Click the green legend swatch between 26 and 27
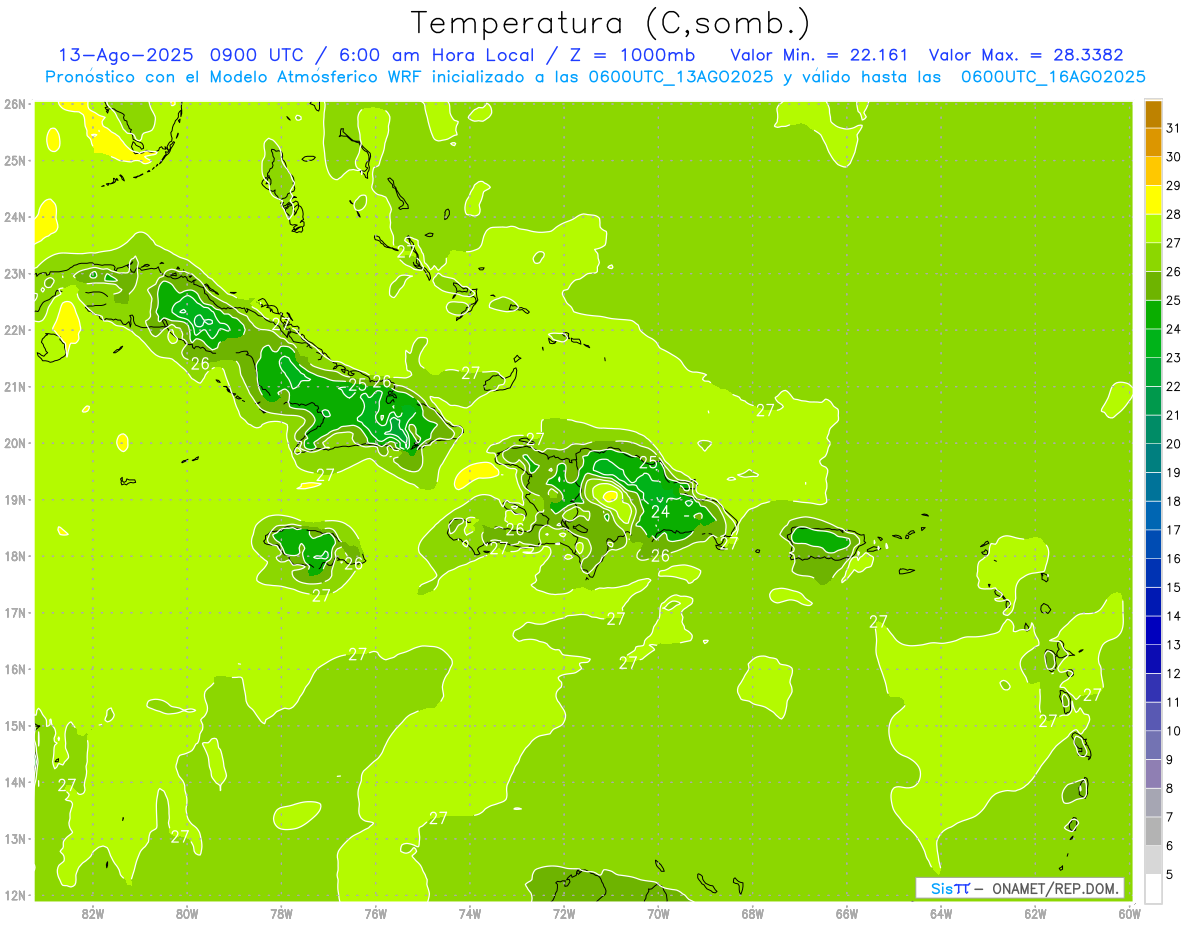 click(x=1153, y=257)
